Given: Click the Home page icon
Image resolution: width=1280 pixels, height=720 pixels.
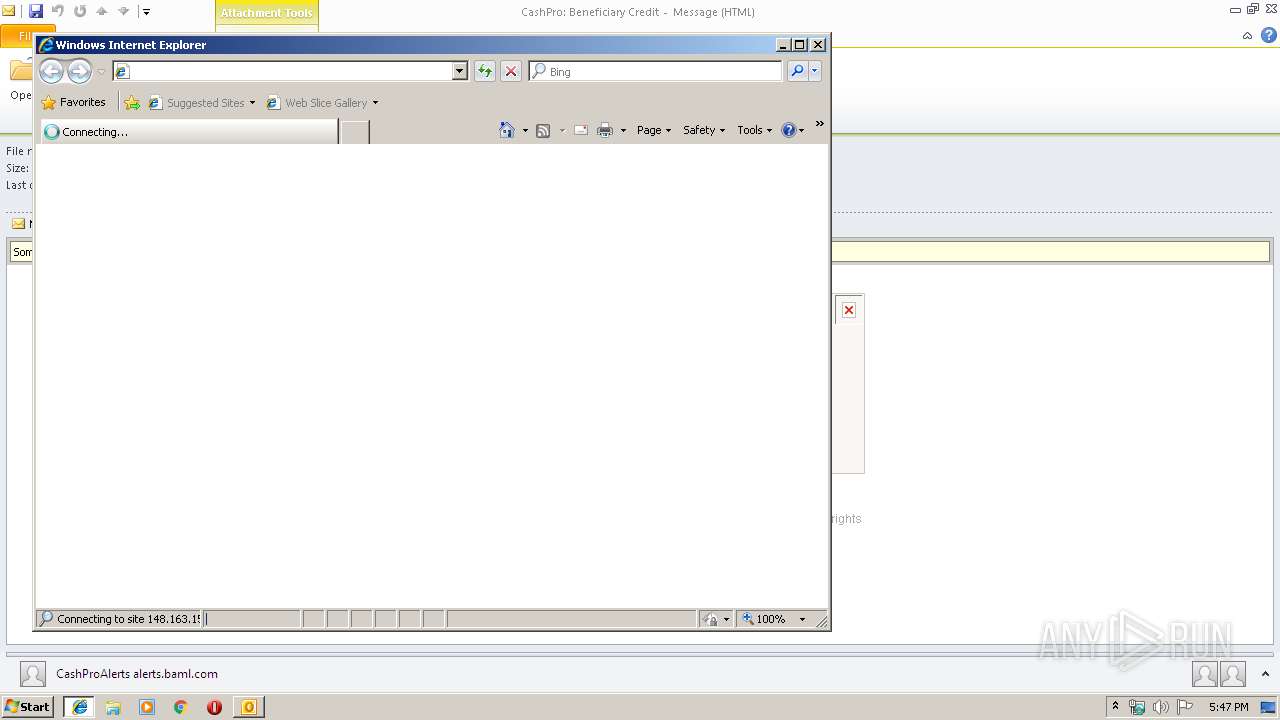Looking at the screenshot, I should [x=507, y=130].
